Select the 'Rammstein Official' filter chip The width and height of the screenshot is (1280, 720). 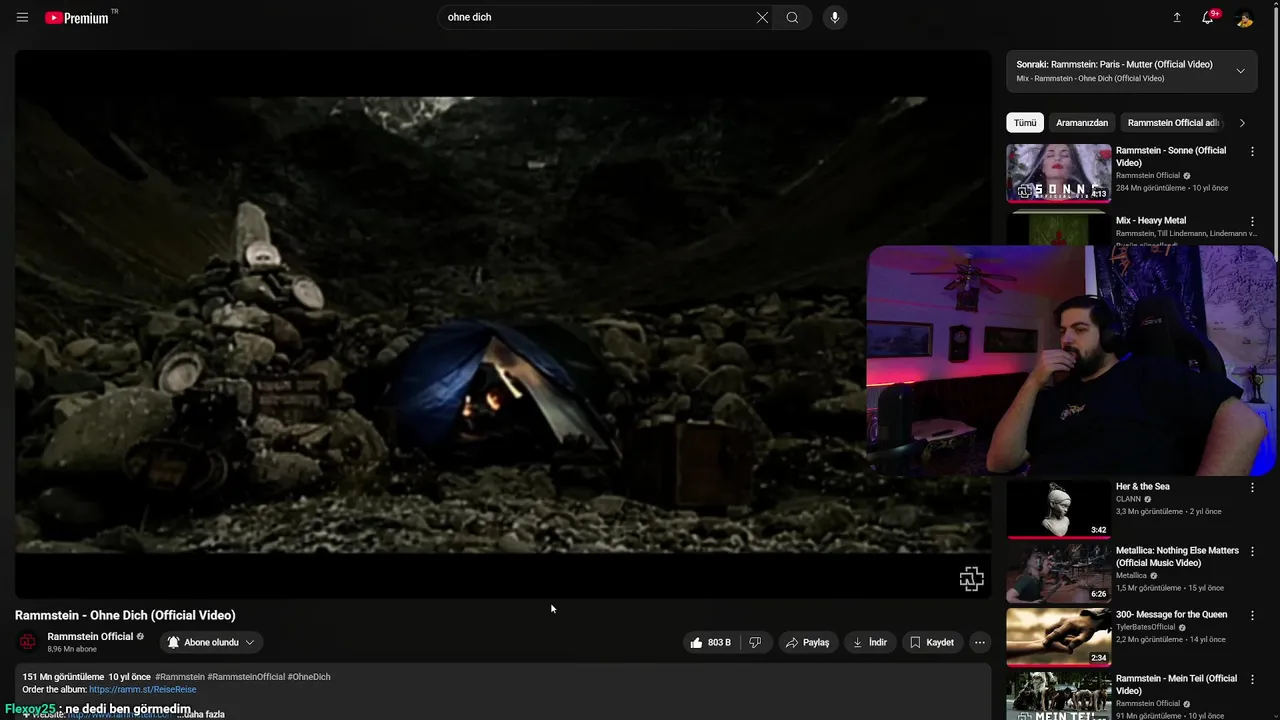[x=1173, y=123]
